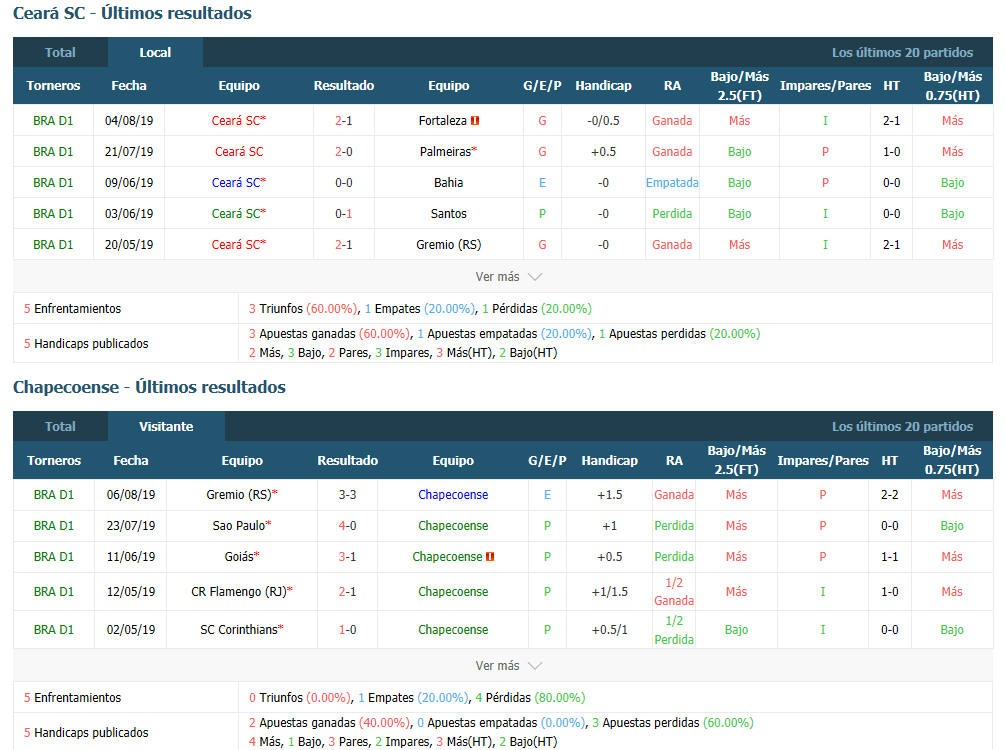This screenshot has width=1005, height=750.
Task: Switch to Total tab in Ceará SC table
Action: (x=60, y=53)
